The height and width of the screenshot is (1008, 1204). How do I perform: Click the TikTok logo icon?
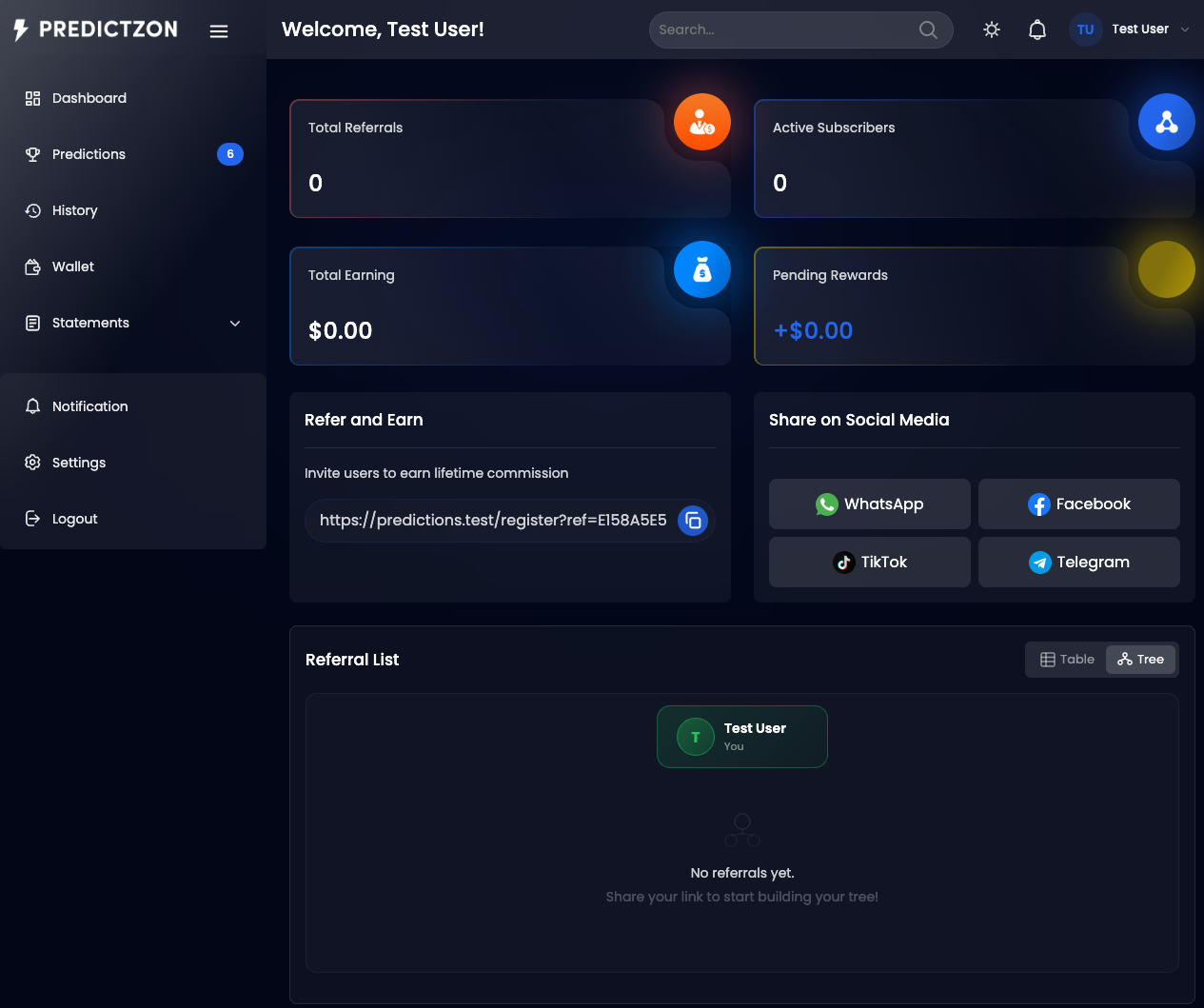(844, 563)
